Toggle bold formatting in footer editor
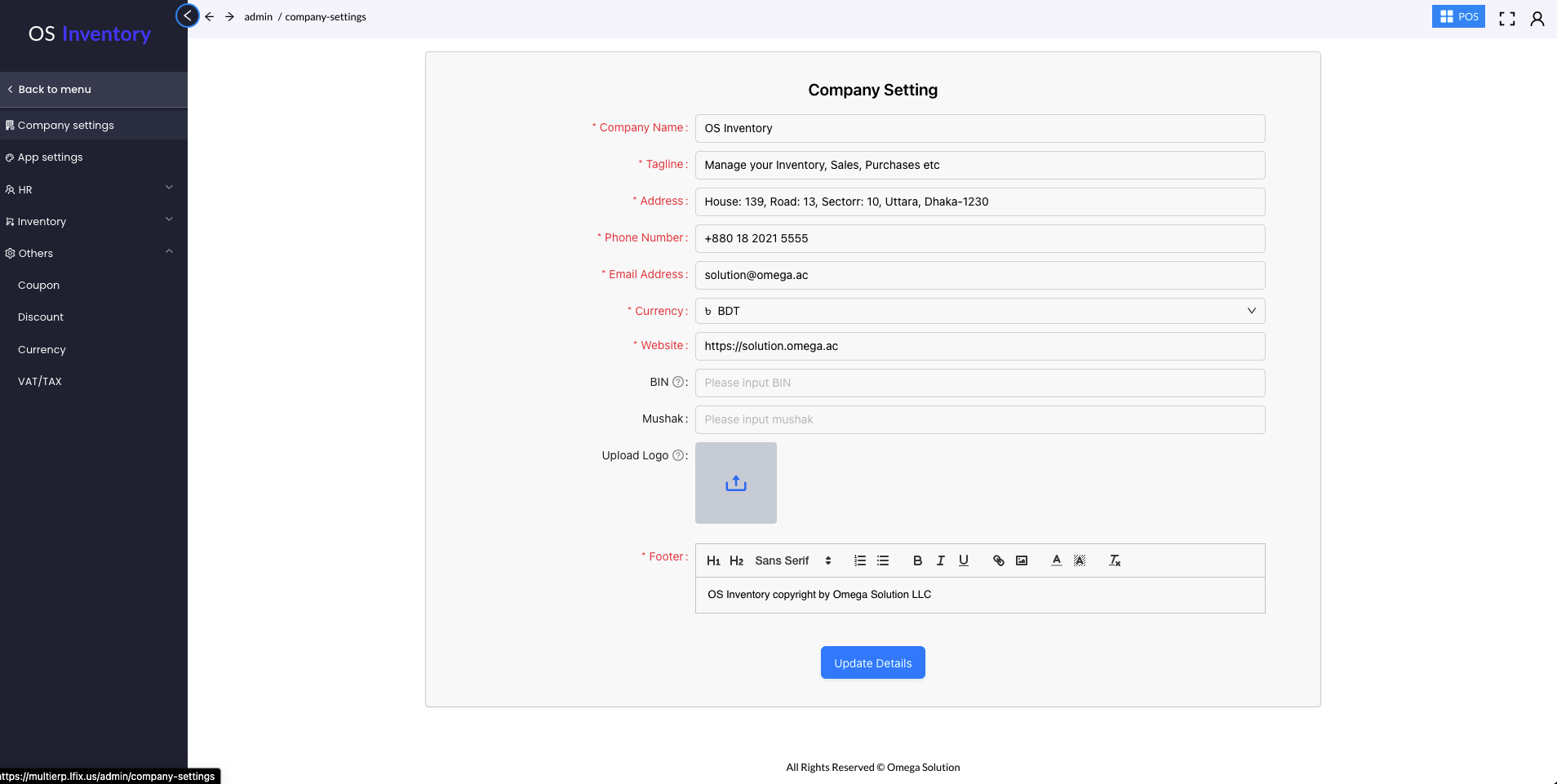 917,560
